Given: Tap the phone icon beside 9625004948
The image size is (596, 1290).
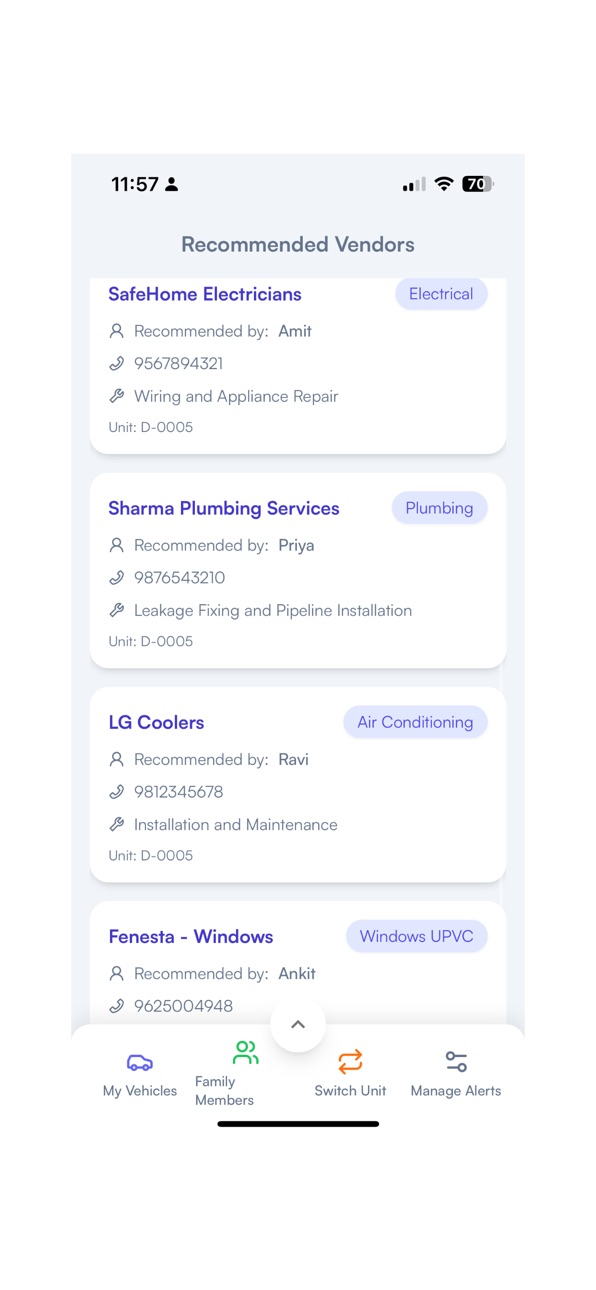Looking at the screenshot, I should tap(117, 1006).
